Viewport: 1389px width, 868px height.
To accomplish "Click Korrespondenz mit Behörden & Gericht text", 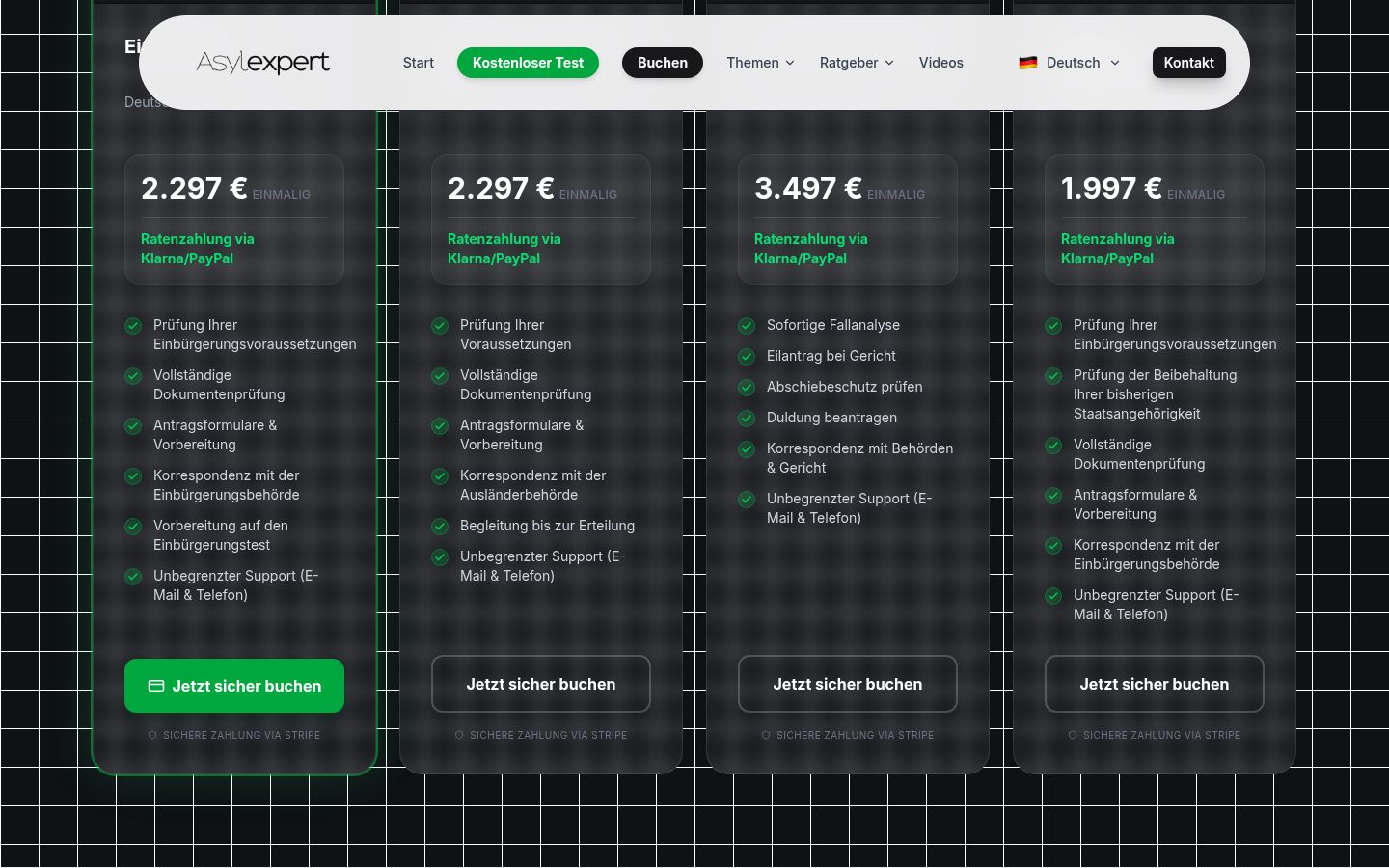I will [859, 458].
